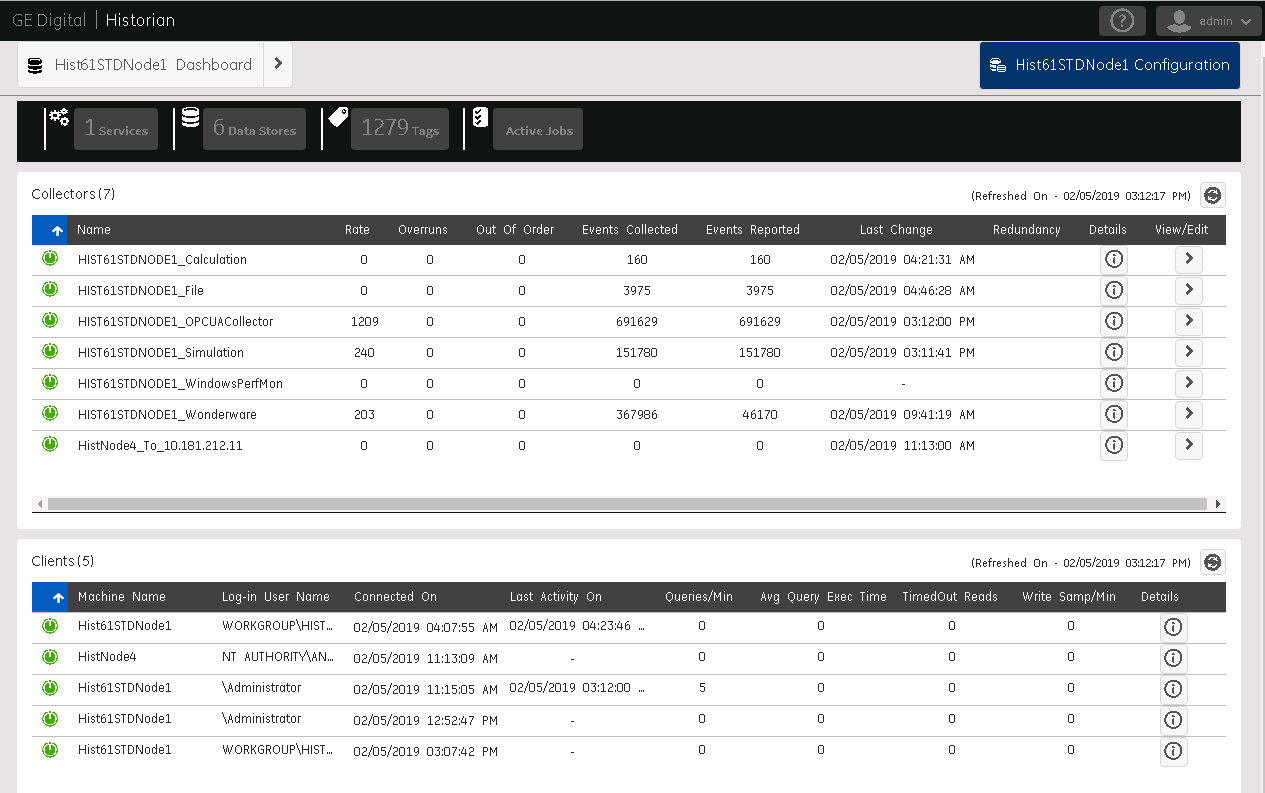Open details info for HistNode4 client
The width and height of the screenshot is (1265, 793).
coord(1173,658)
